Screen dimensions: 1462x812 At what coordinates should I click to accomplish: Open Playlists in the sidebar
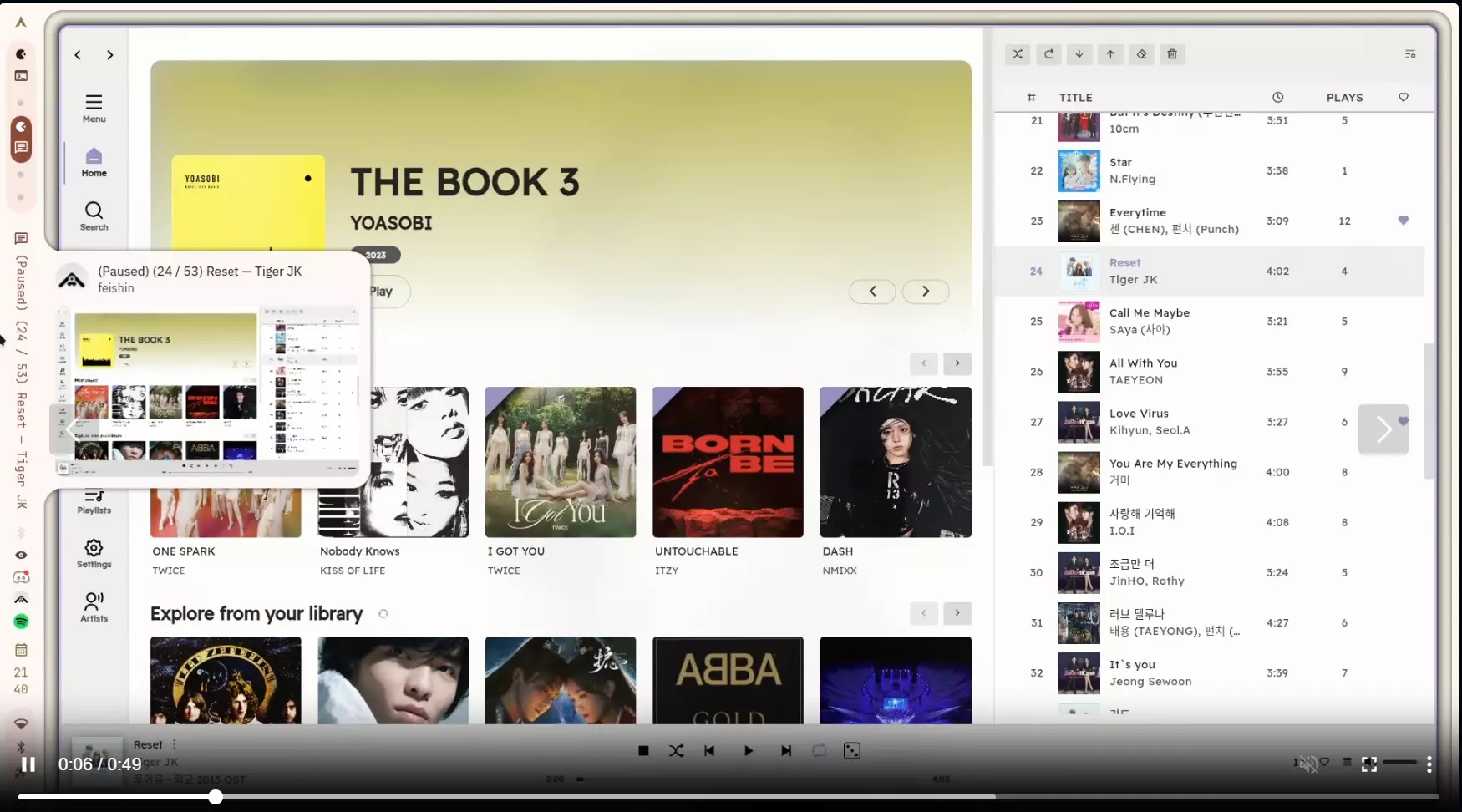[94, 502]
